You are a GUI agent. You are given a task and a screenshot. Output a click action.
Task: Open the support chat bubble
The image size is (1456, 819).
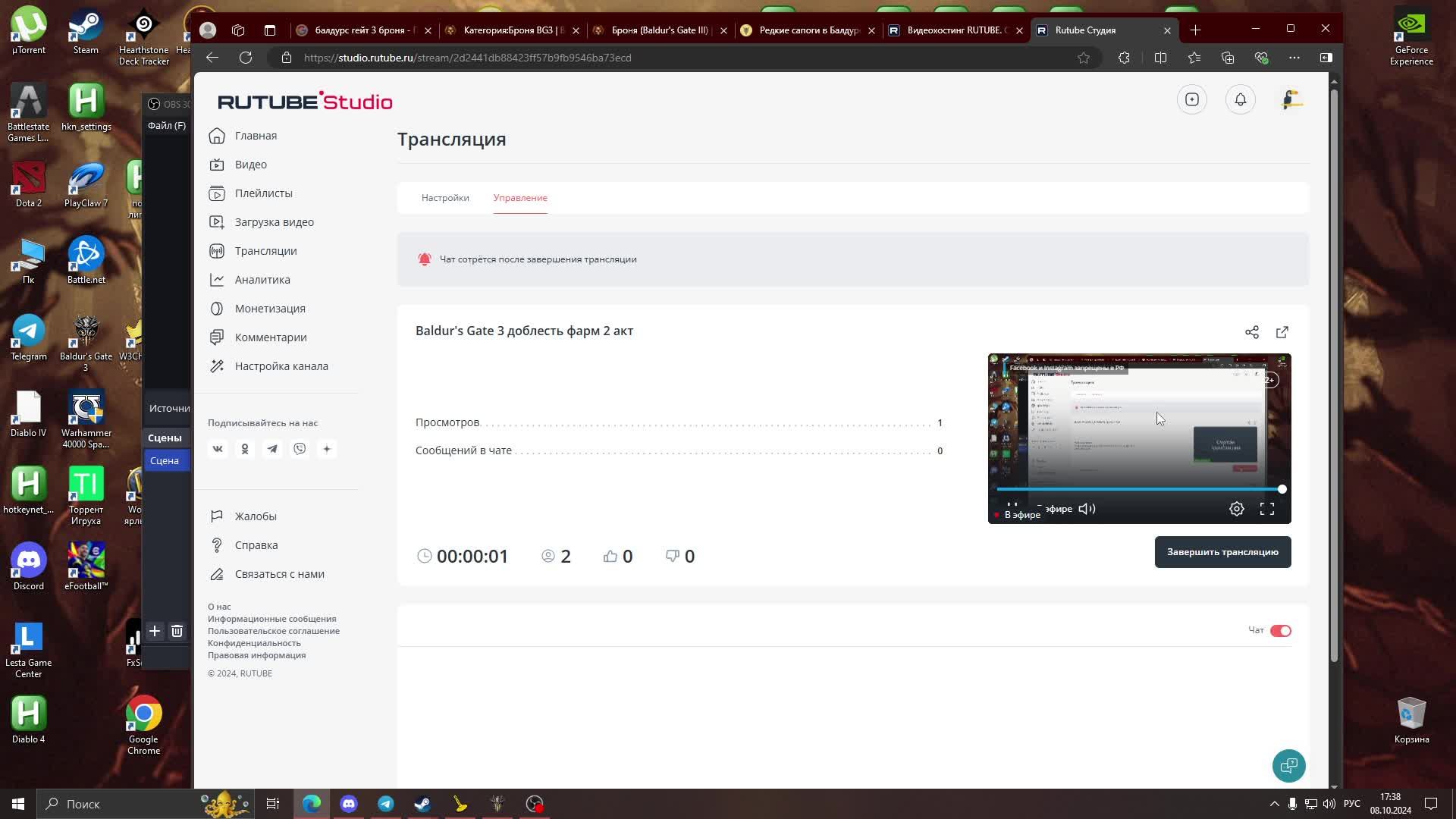1288,766
